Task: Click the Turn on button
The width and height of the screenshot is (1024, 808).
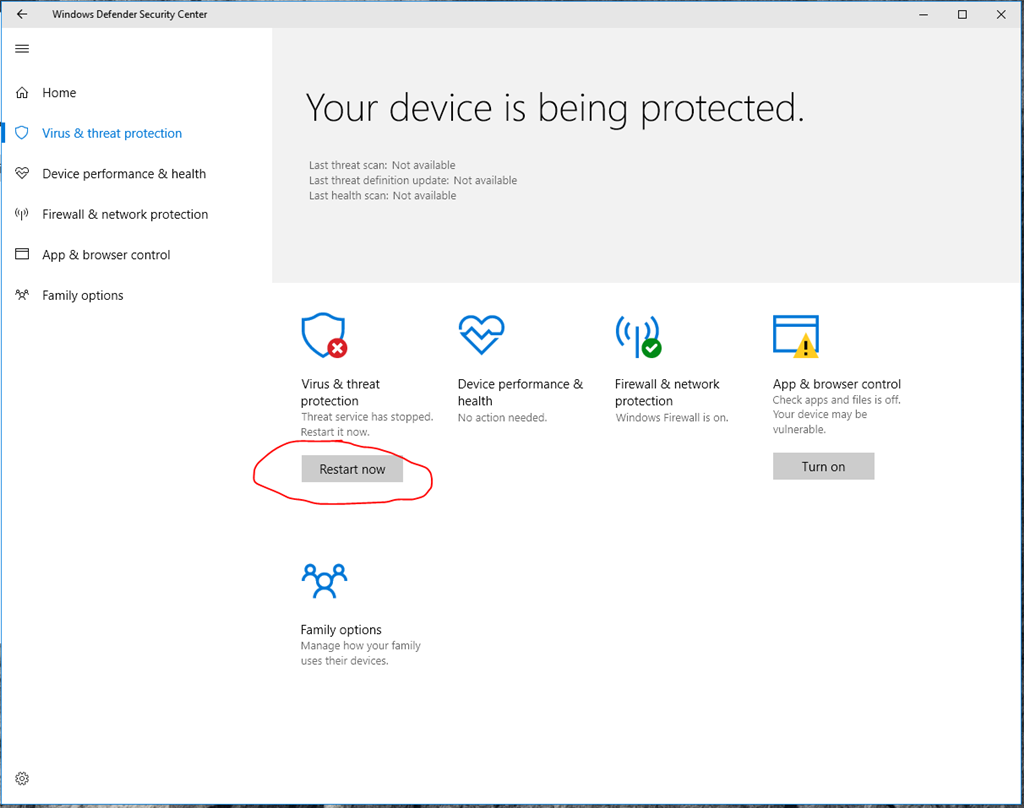Action: (824, 466)
